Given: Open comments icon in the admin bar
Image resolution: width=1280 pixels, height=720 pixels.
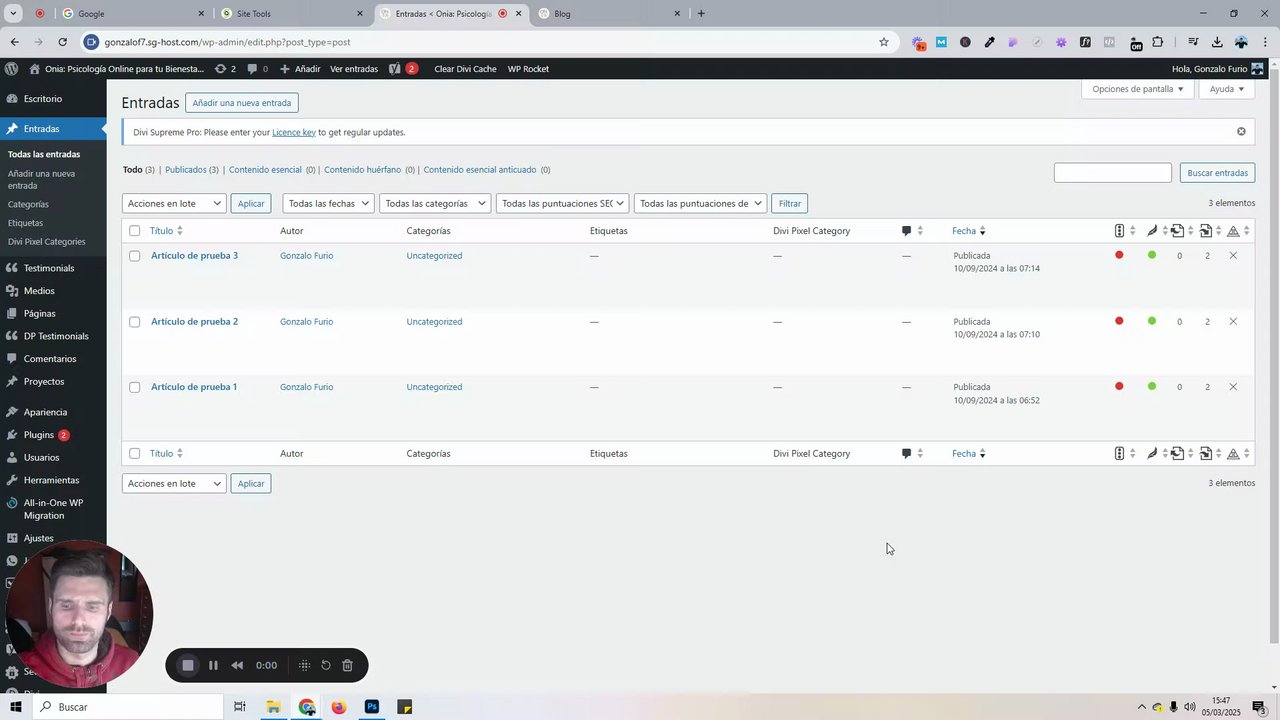Looking at the screenshot, I should 257,69.
